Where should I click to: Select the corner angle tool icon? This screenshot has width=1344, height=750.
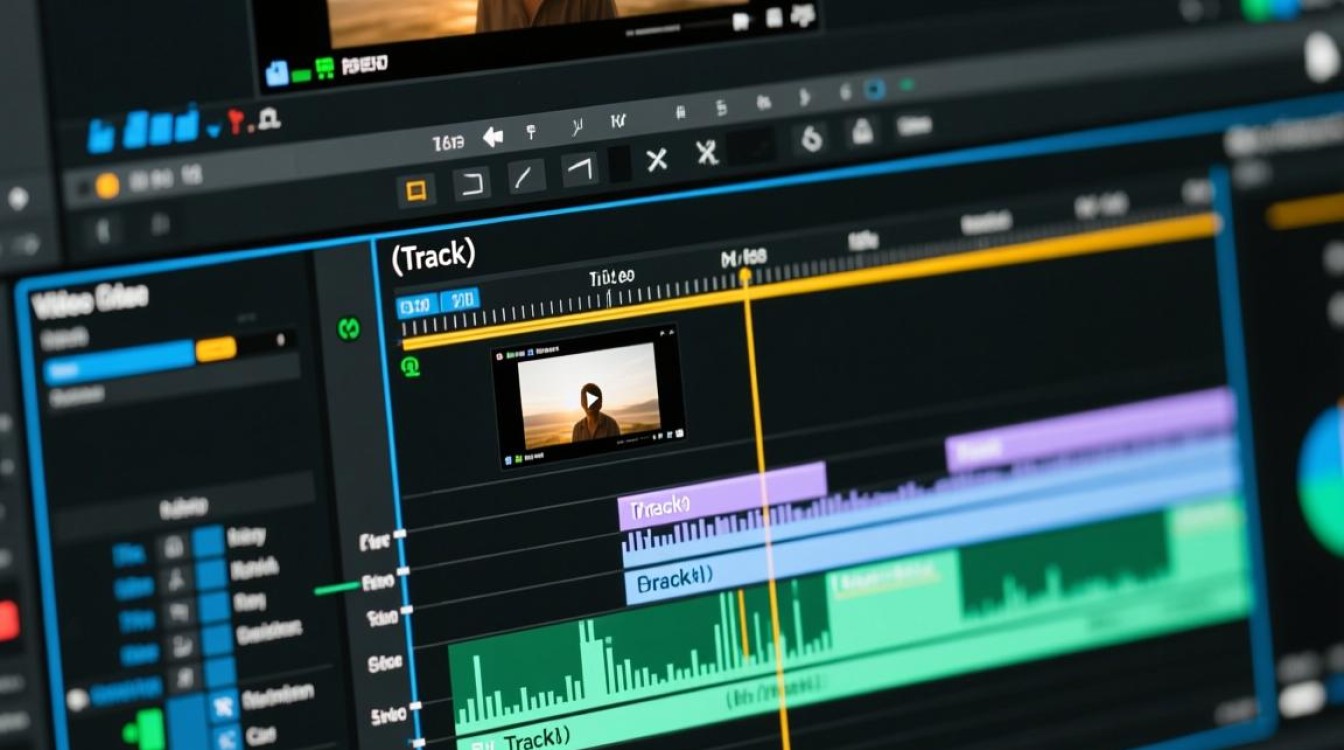coord(579,169)
